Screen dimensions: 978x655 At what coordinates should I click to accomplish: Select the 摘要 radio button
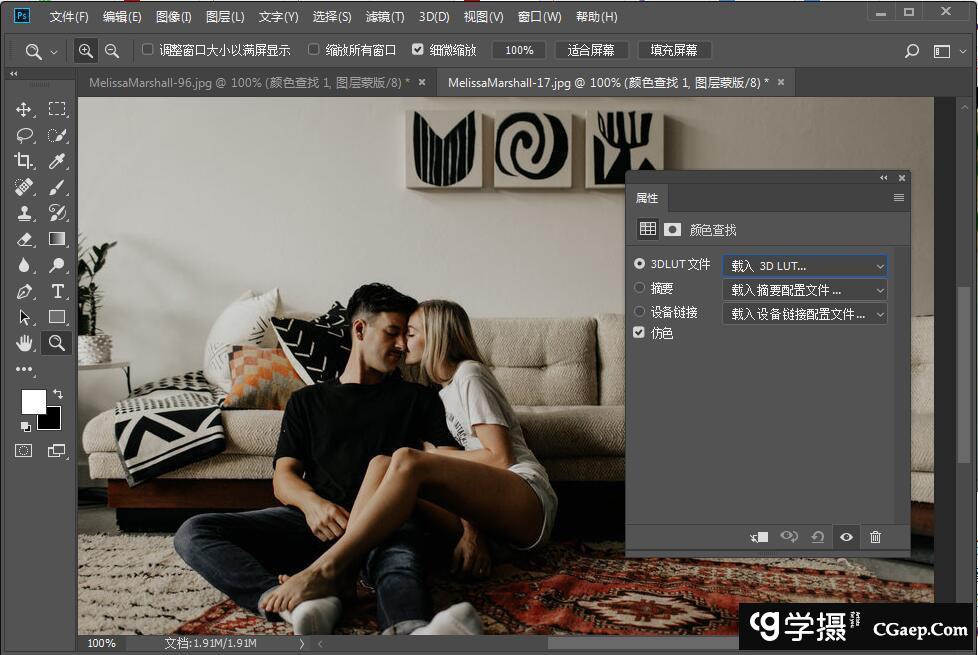[x=640, y=288]
